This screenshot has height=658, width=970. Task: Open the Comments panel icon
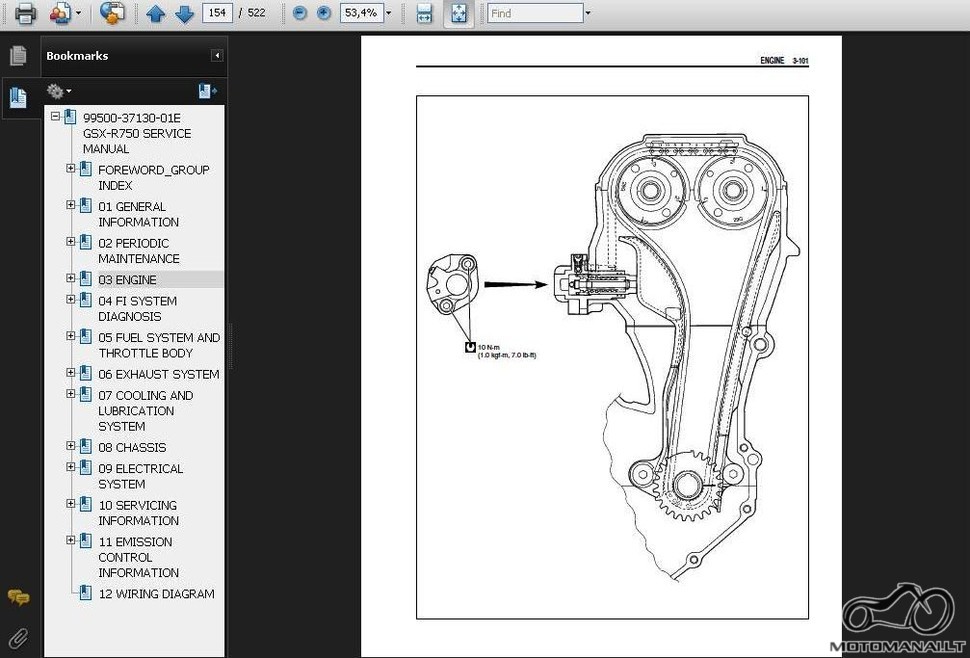[x=18, y=597]
